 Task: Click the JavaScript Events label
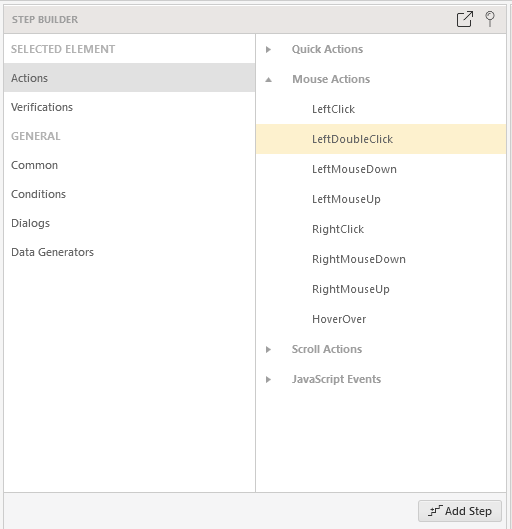(x=336, y=379)
